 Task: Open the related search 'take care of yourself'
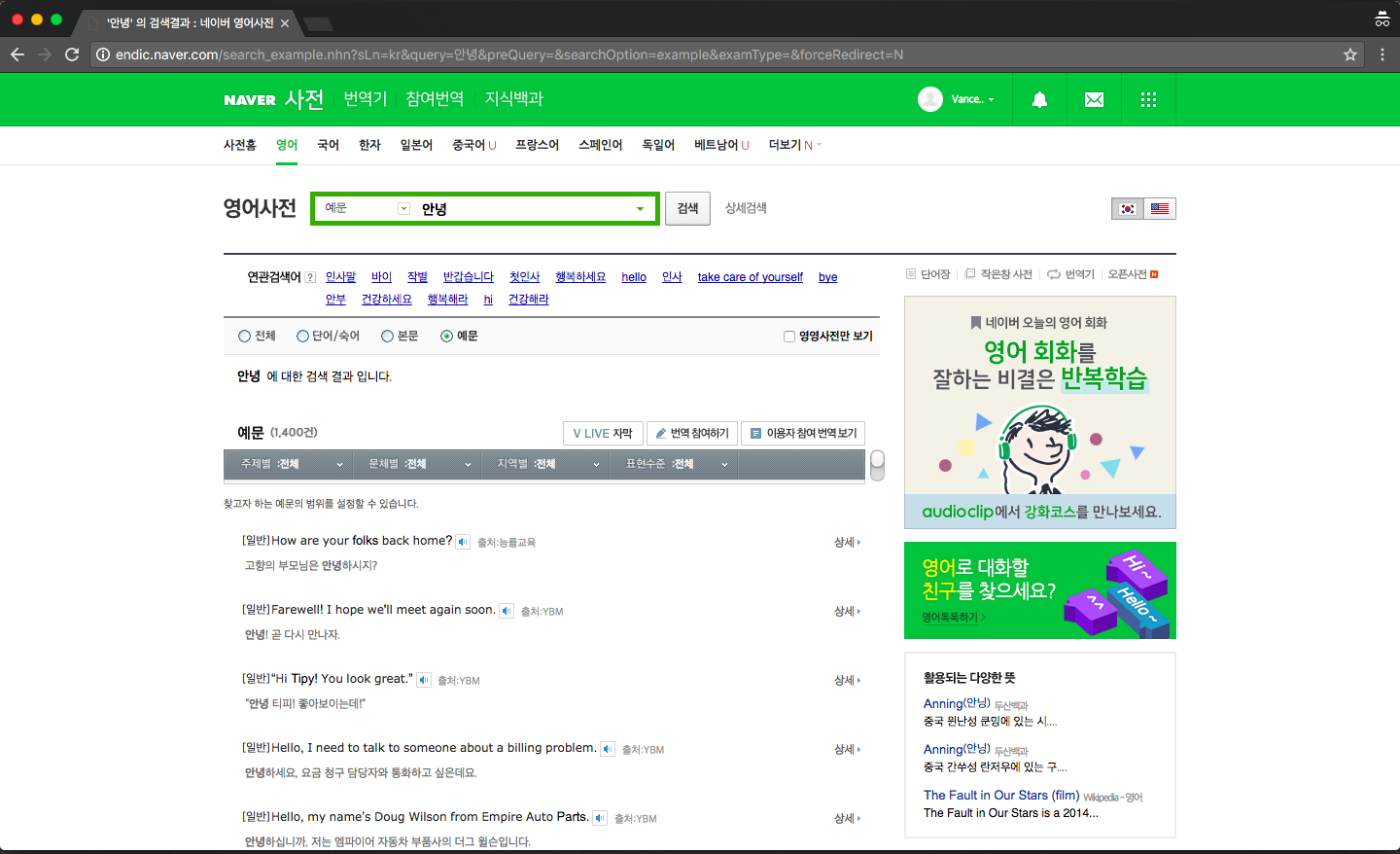(751, 277)
